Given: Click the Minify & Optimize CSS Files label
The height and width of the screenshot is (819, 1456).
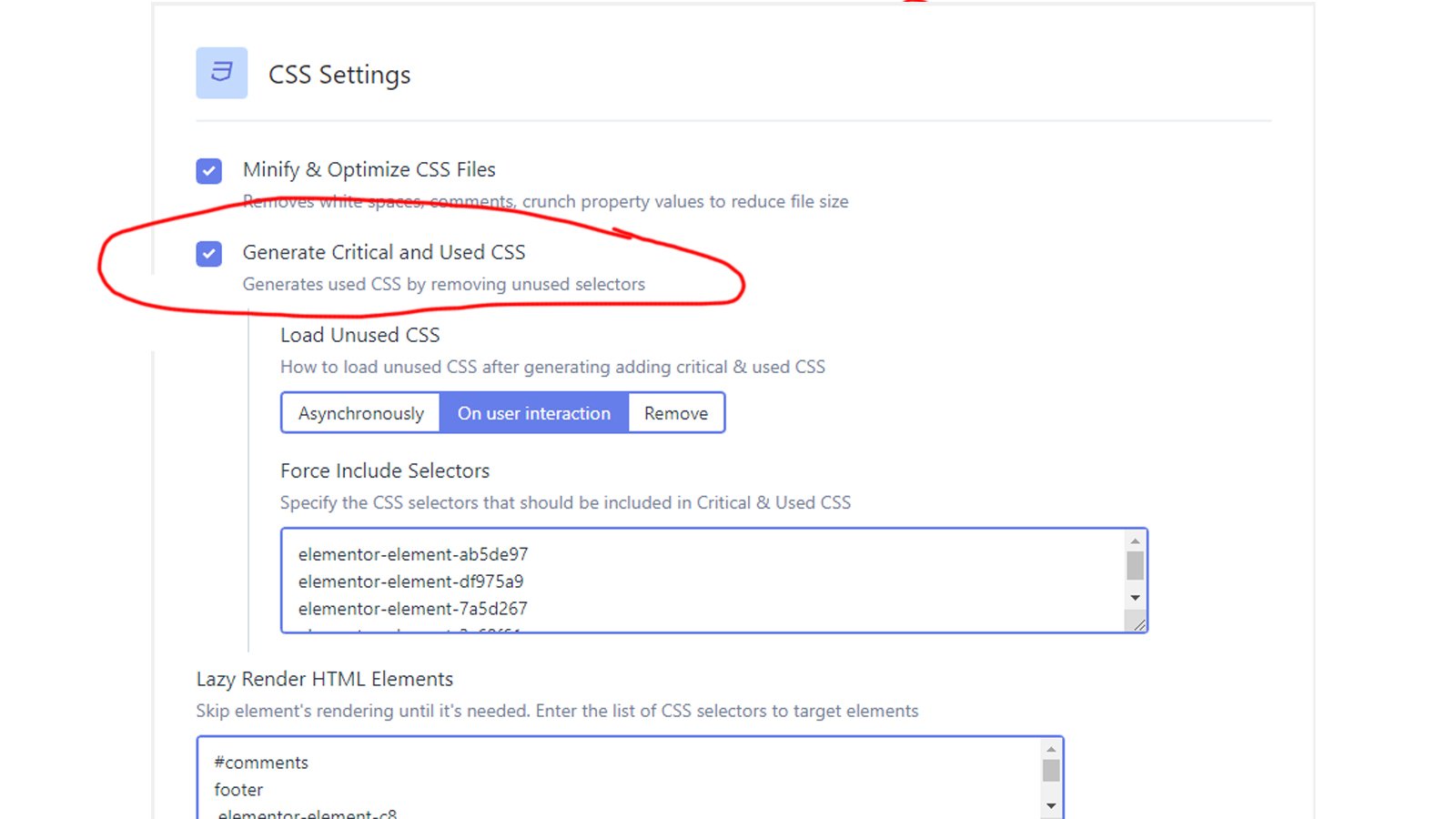Looking at the screenshot, I should point(369,170).
